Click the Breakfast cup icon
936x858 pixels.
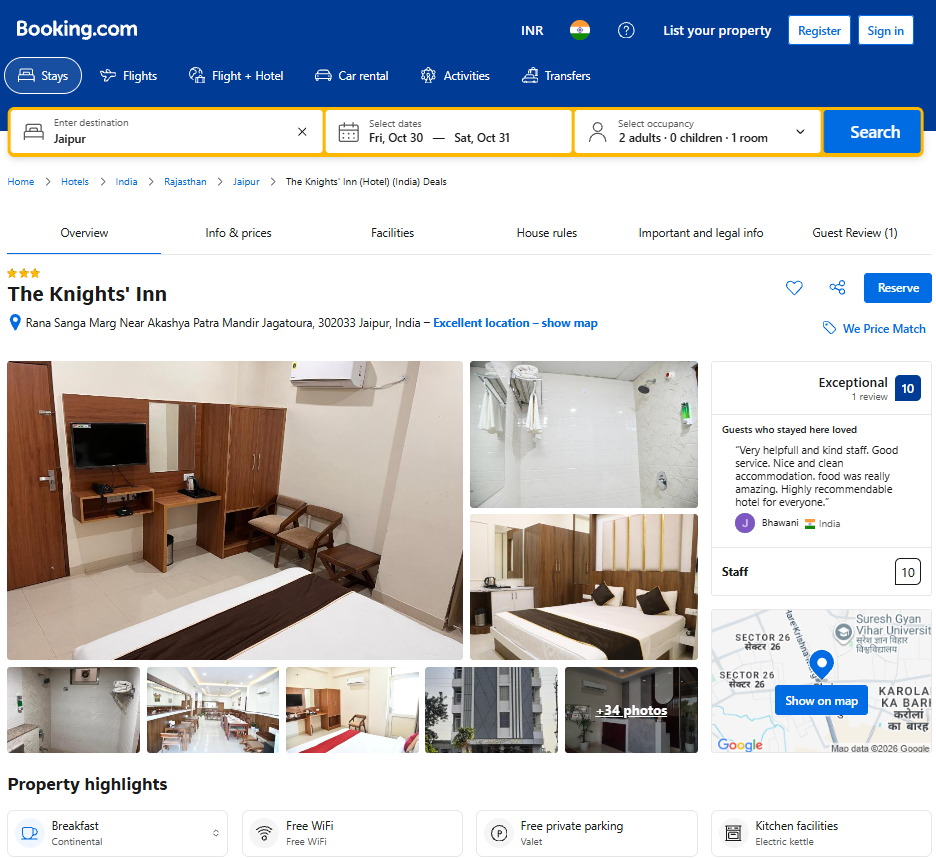(x=29, y=833)
